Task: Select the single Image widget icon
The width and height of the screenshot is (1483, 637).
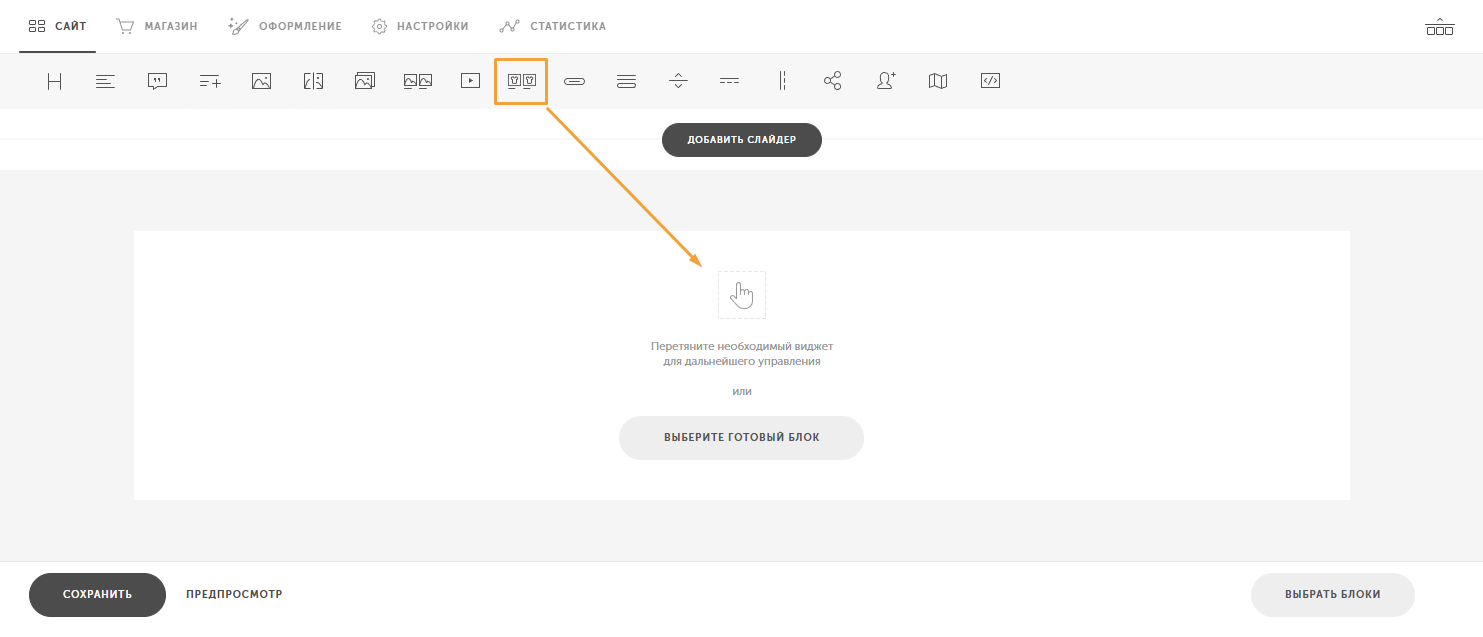Action: coord(261,82)
